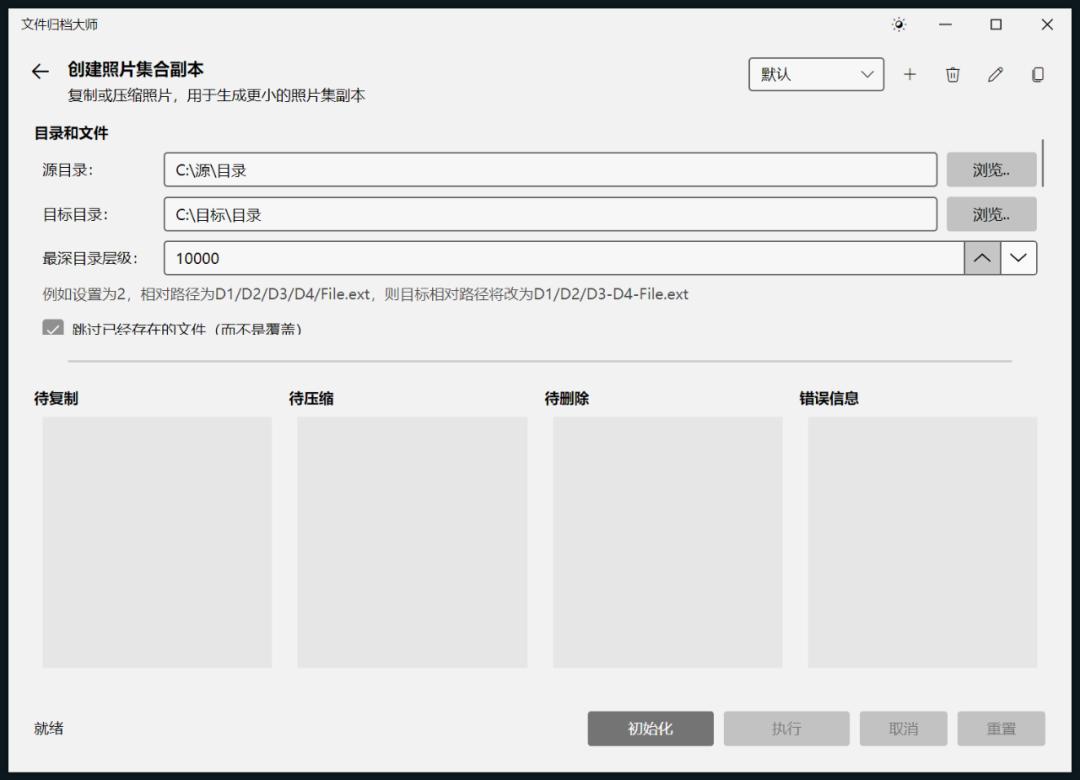Screen dimensions: 1080x780
Task: Click the 浏览.. button for target directory
Action: coord(990,214)
